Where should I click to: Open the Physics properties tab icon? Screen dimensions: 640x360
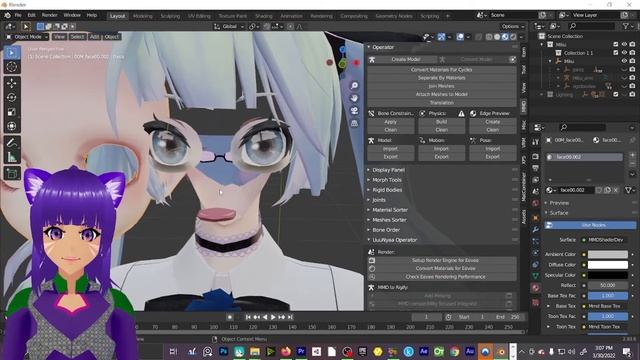click(x=536, y=253)
